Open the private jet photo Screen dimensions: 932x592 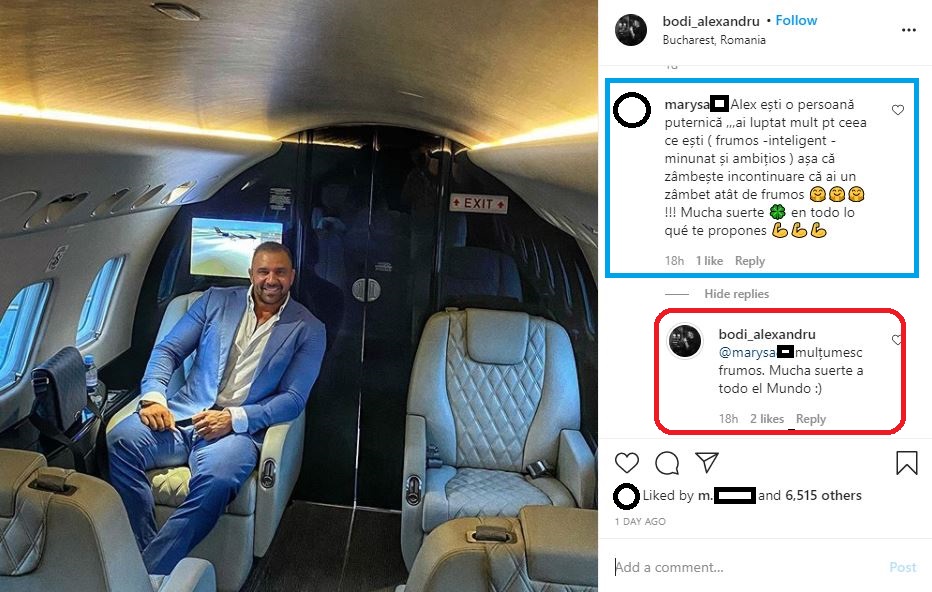[x=299, y=296]
